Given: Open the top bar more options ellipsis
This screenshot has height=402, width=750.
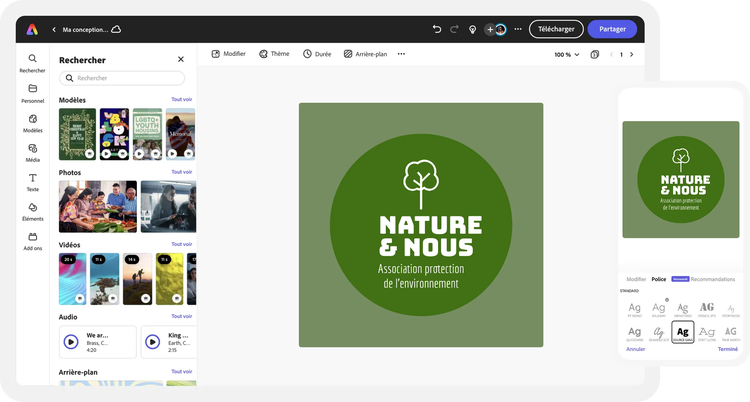Looking at the screenshot, I should [x=518, y=29].
